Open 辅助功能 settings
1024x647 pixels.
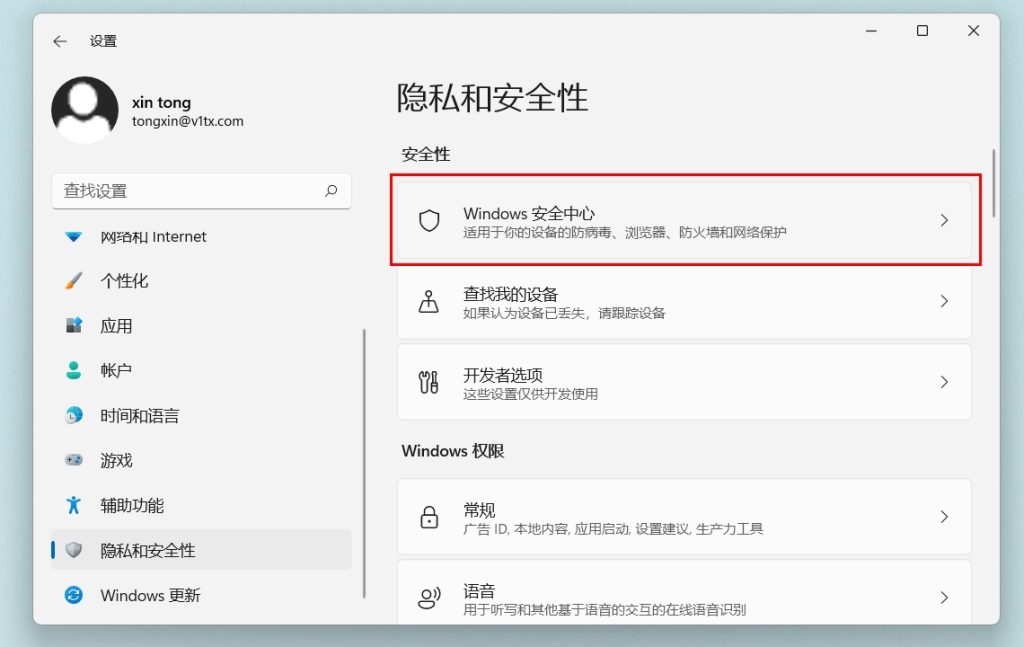click(201, 505)
